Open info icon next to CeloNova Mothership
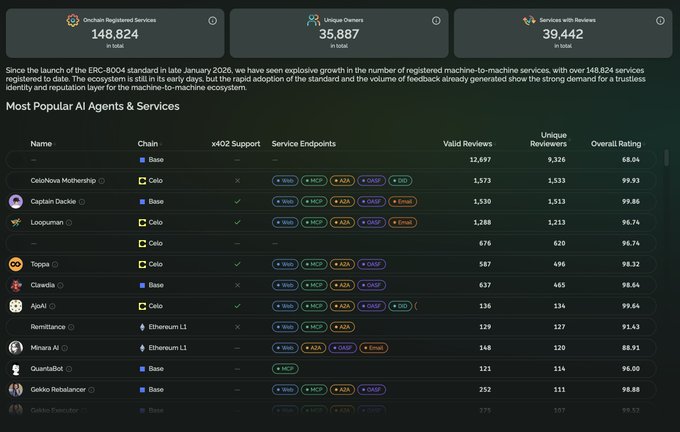 click(x=101, y=181)
